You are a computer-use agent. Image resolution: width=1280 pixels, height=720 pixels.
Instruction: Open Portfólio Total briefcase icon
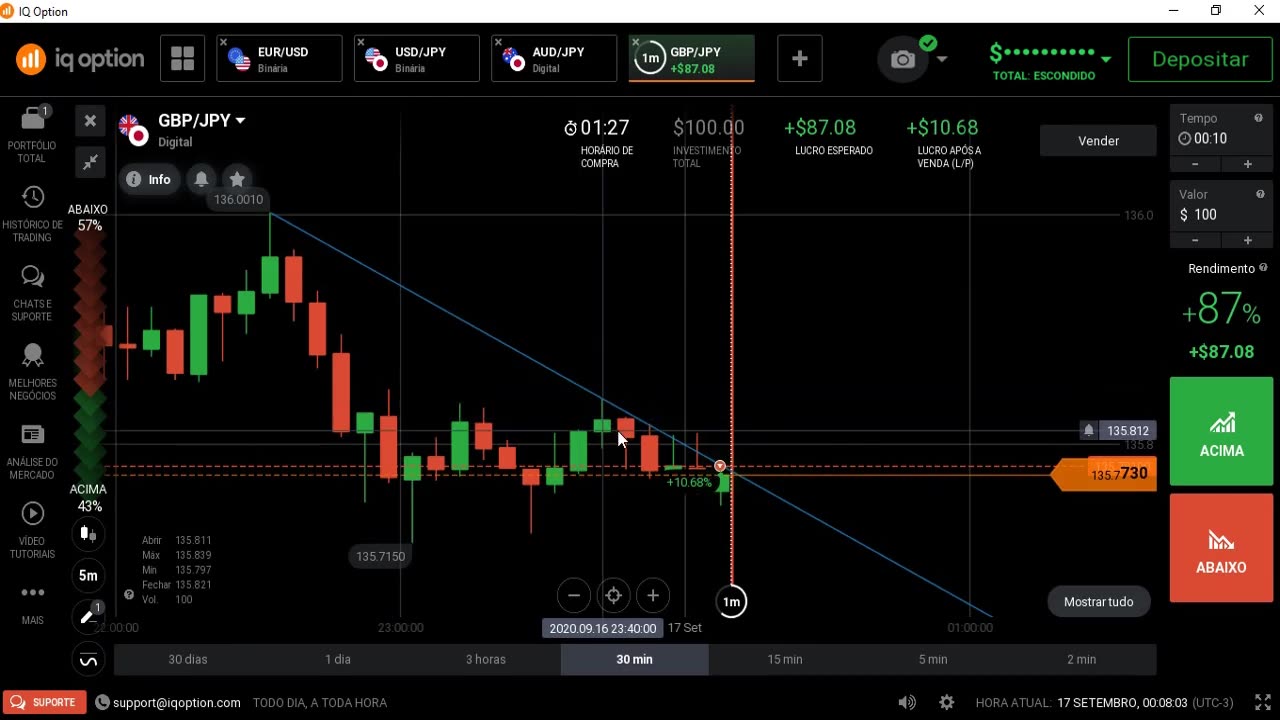coord(32,119)
